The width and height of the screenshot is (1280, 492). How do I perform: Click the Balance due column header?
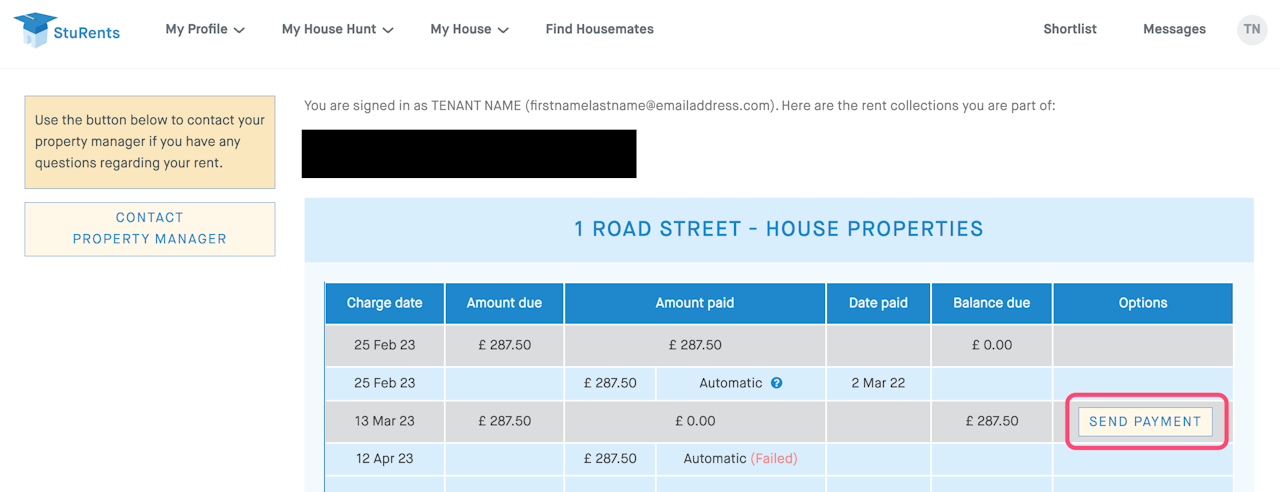[x=991, y=303]
